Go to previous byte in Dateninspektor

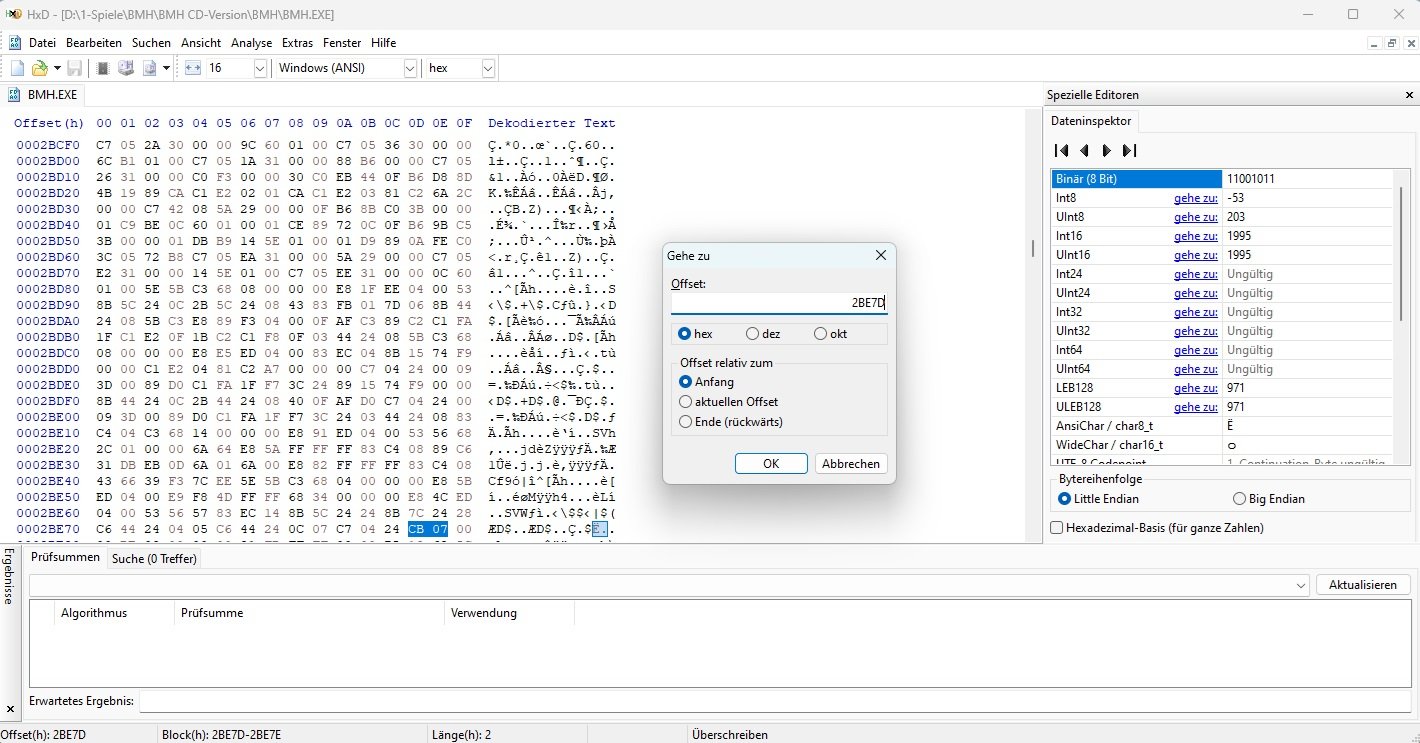point(1084,150)
